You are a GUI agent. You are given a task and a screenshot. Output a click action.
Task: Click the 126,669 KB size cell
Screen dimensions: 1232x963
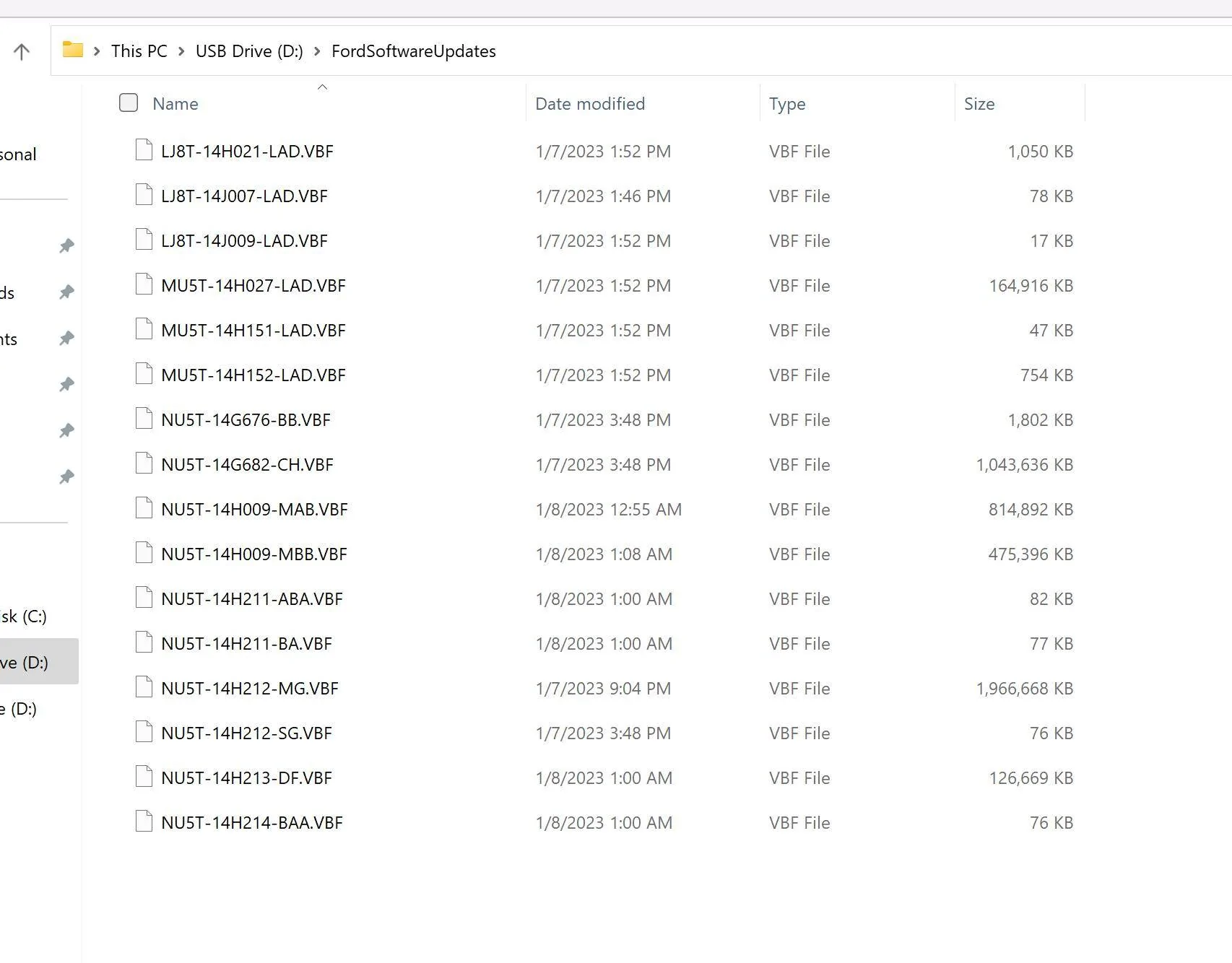(1031, 778)
